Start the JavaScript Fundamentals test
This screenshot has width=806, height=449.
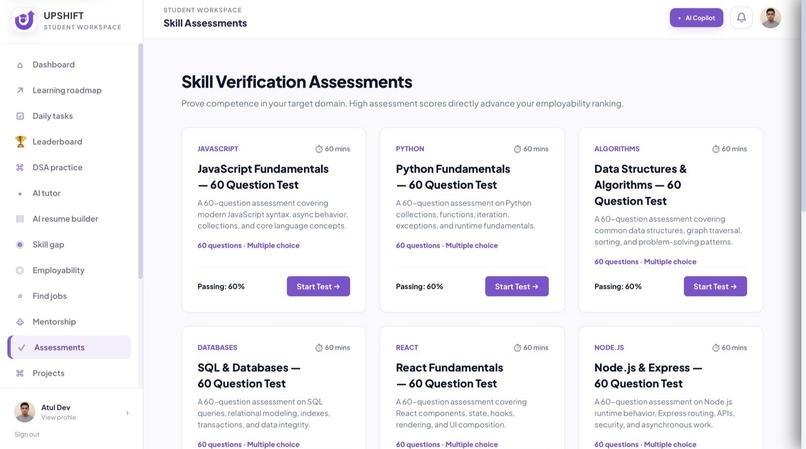click(x=318, y=286)
